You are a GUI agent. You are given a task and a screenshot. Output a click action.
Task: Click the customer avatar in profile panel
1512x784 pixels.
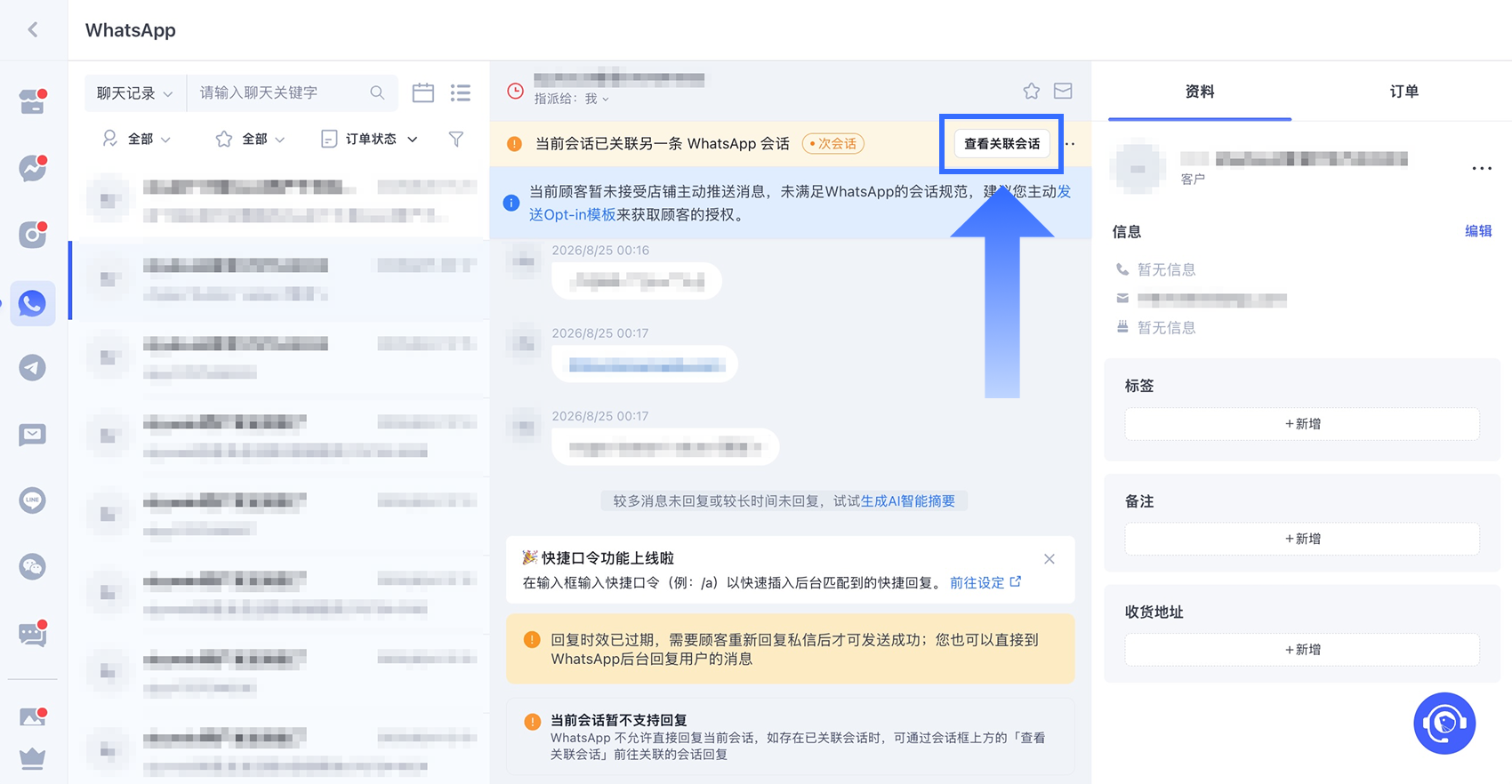(1138, 168)
